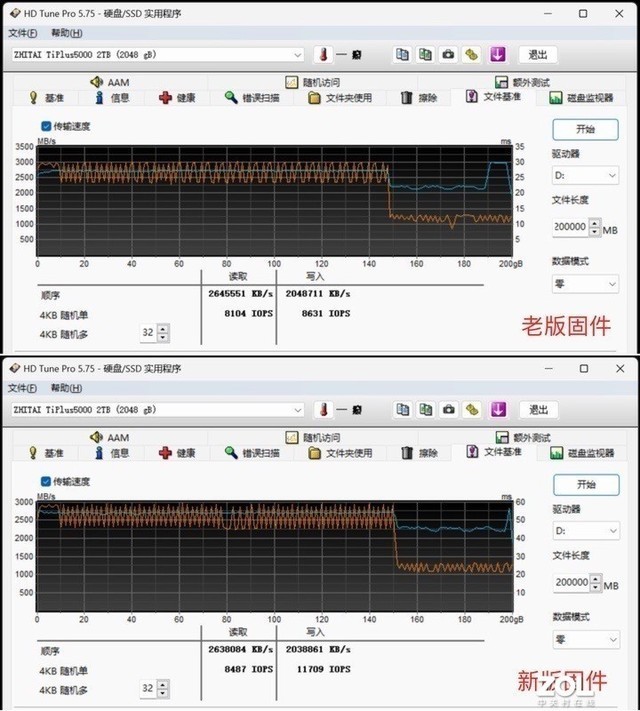Open the 信息 info tab in top window
The image size is (640, 711).
112,97
